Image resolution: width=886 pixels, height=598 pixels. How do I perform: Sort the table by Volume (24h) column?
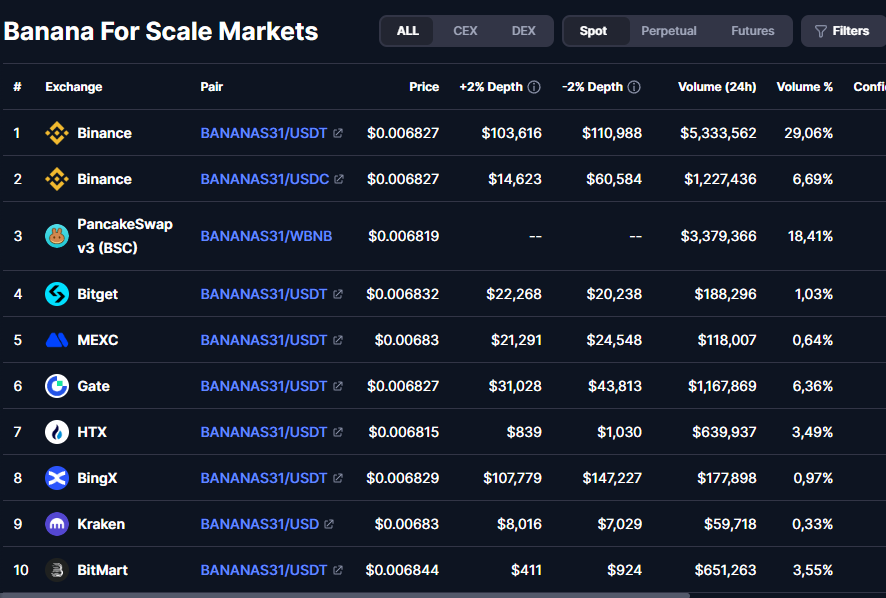click(716, 87)
